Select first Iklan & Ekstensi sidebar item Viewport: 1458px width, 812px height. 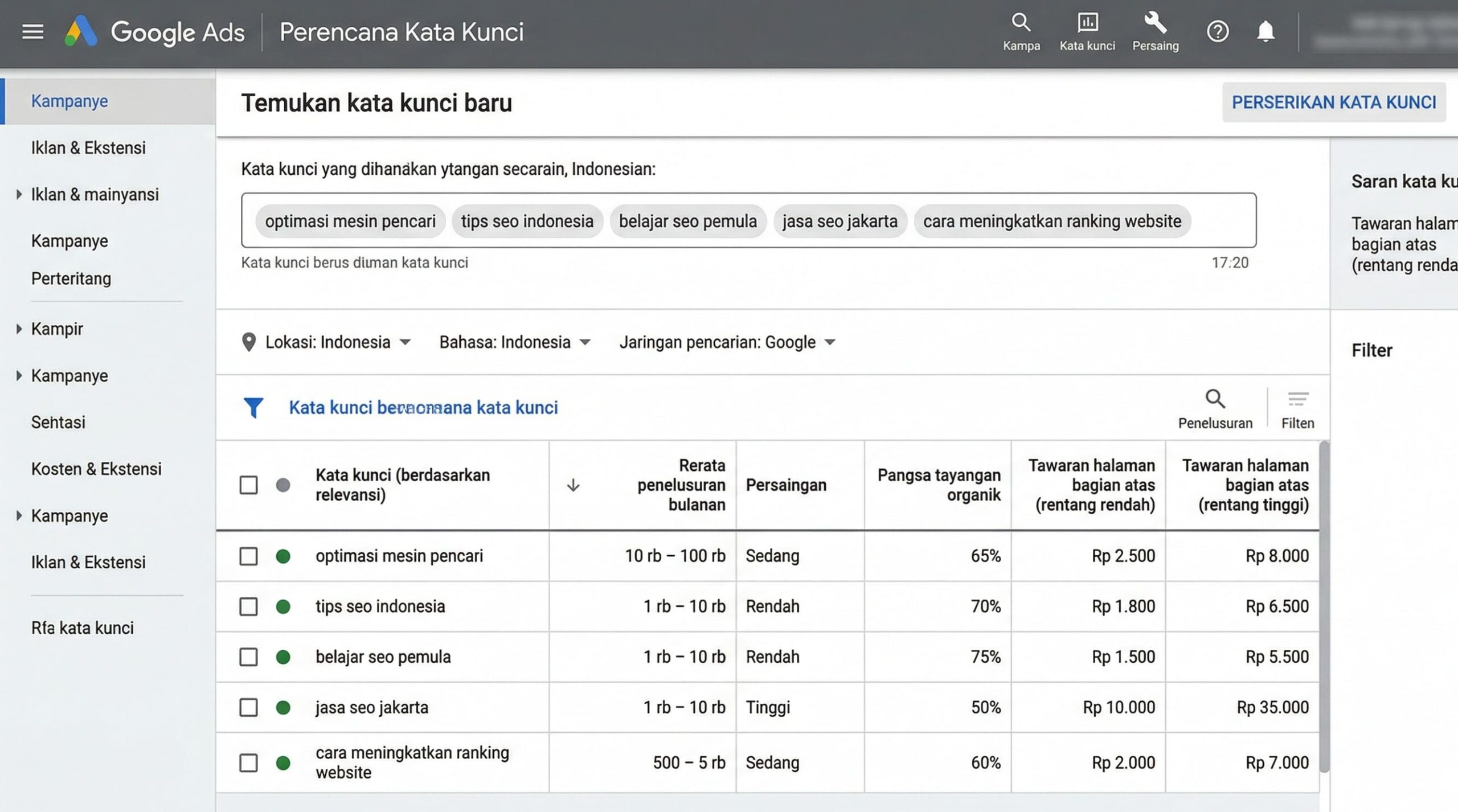(88, 147)
